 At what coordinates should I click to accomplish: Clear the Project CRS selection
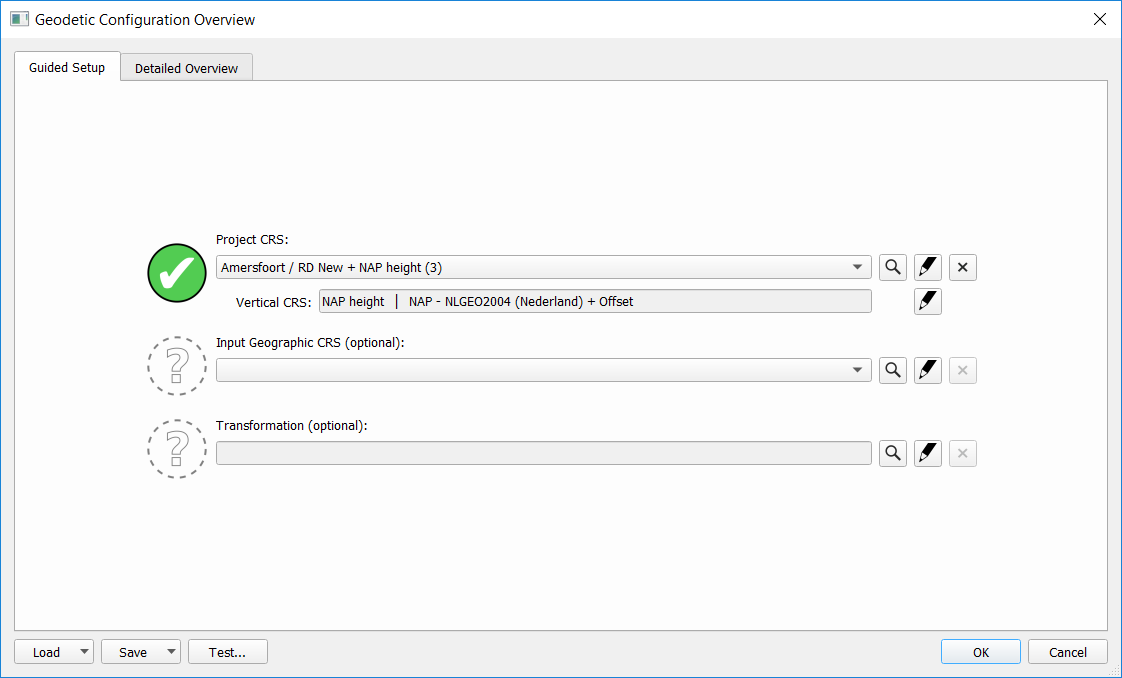963,267
